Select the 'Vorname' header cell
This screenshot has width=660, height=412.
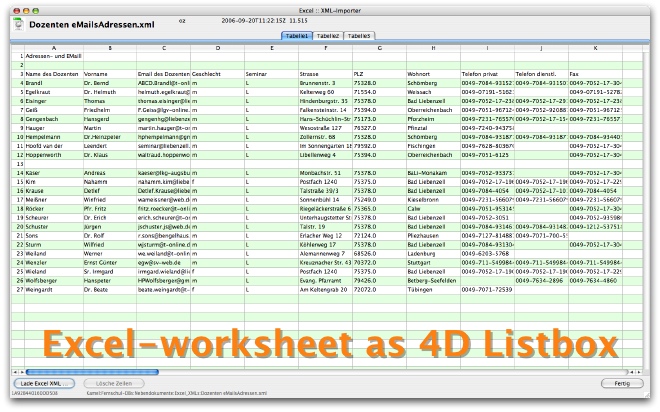point(110,74)
